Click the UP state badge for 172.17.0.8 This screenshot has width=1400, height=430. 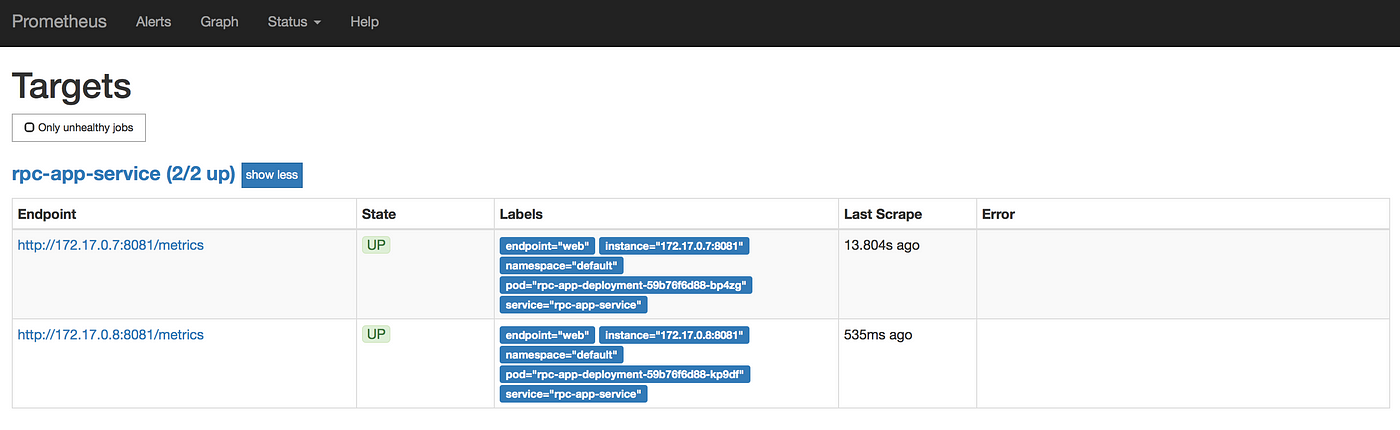coord(376,334)
